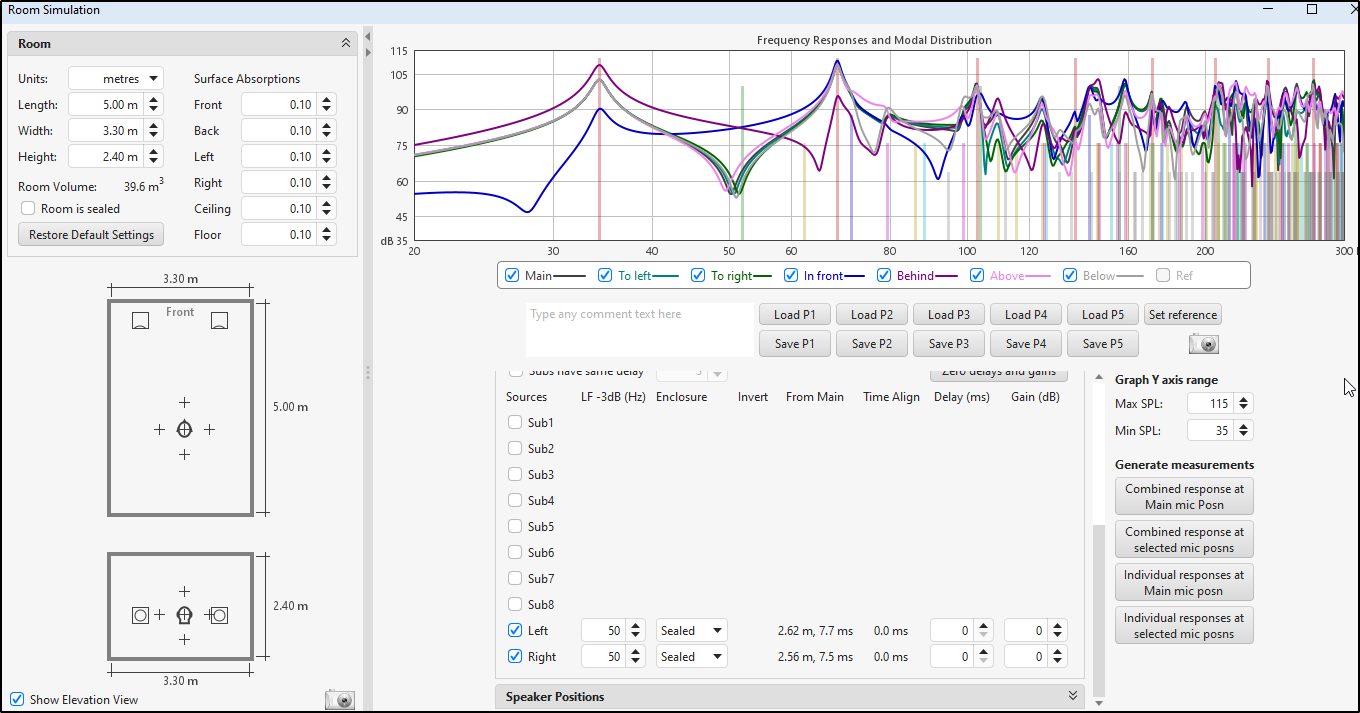
Task: Click the comment text field
Action: coord(640,330)
